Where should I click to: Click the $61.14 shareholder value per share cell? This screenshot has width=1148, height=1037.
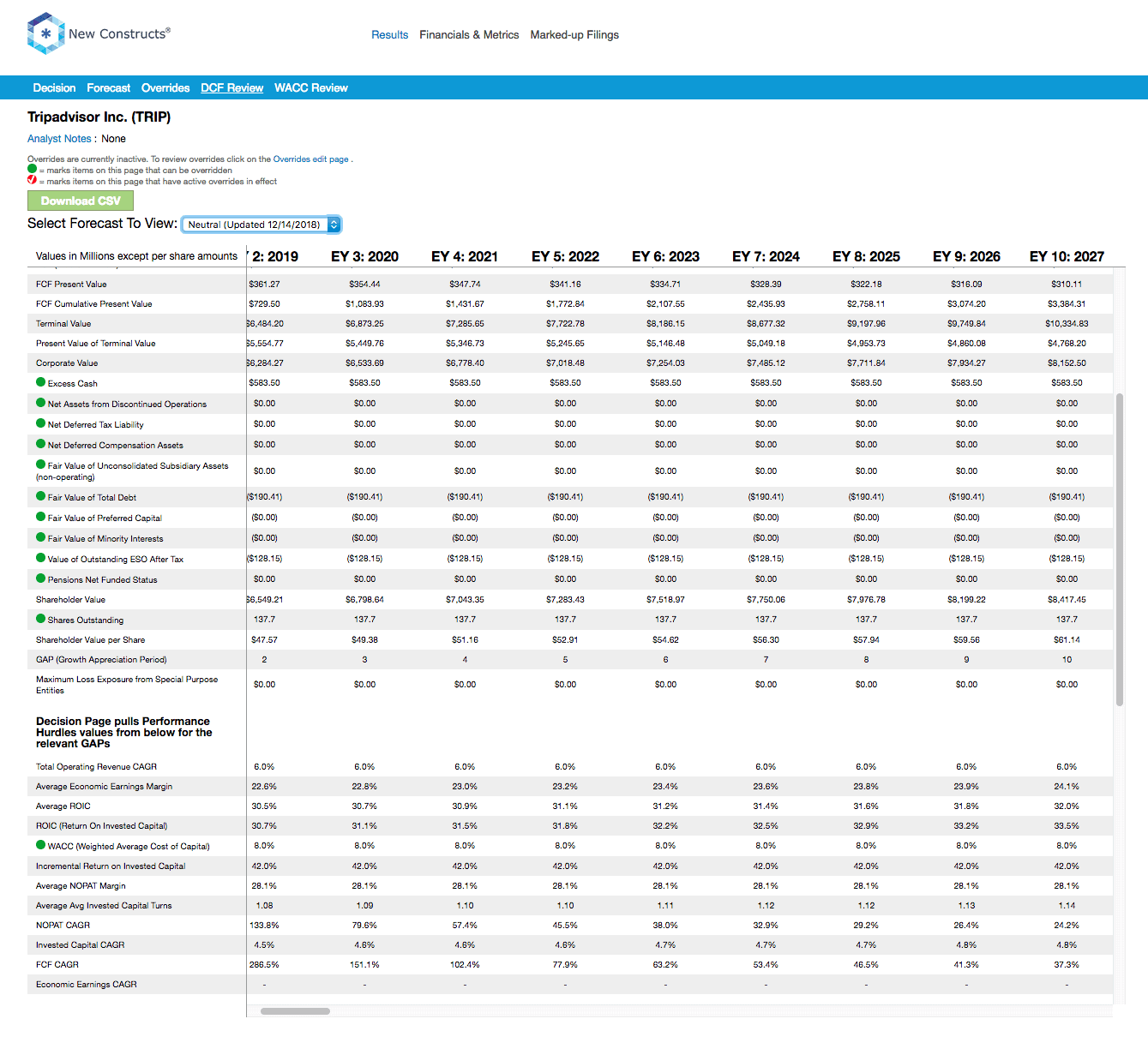1067,640
